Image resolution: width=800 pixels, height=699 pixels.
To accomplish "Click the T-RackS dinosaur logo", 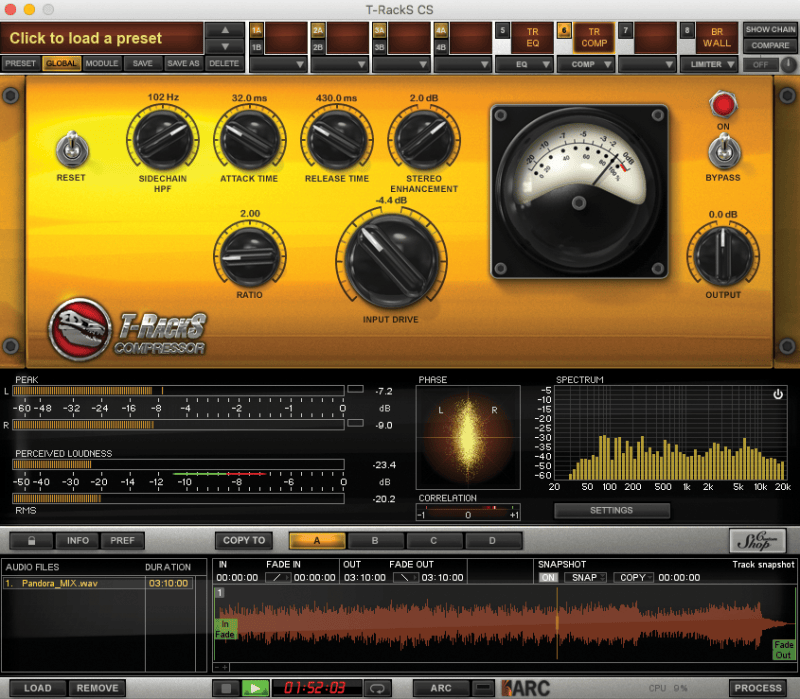I will click(x=80, y=329).
